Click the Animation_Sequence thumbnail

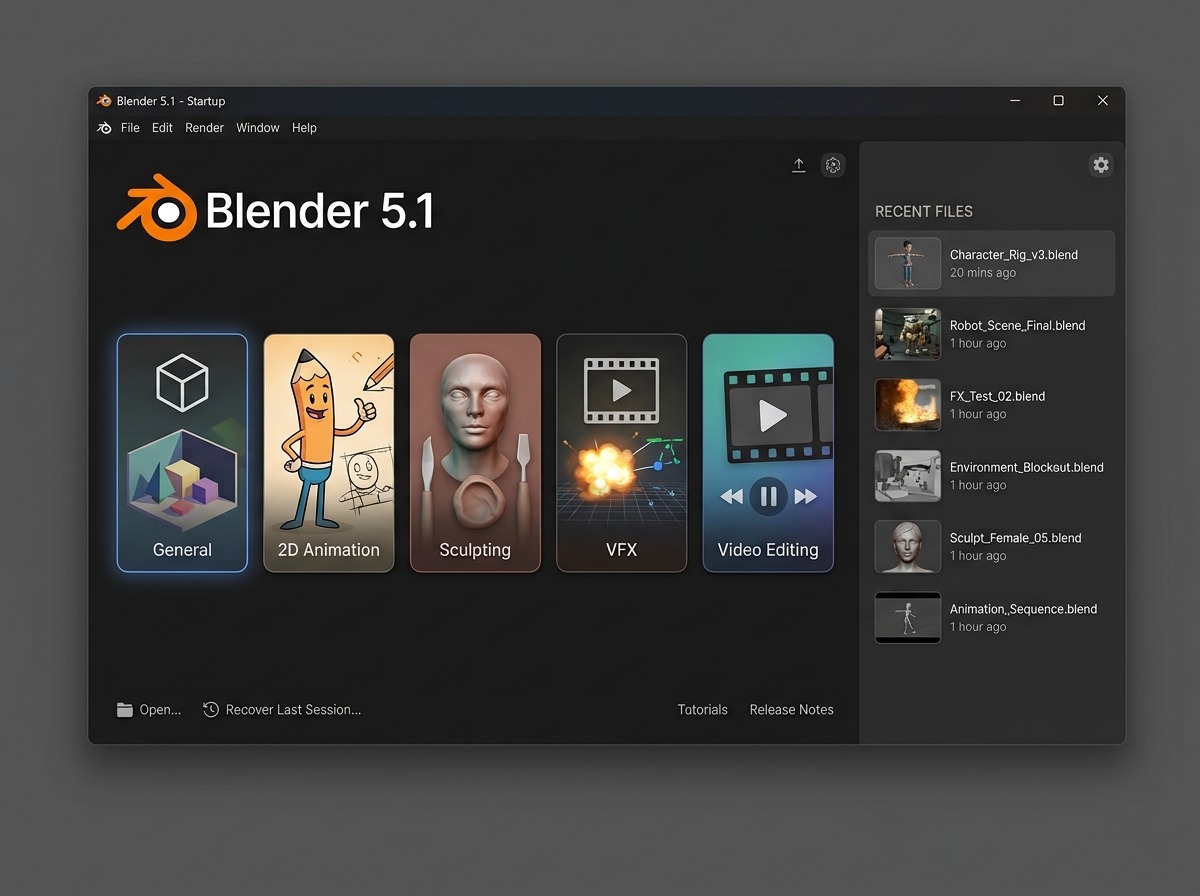[908, 618]
